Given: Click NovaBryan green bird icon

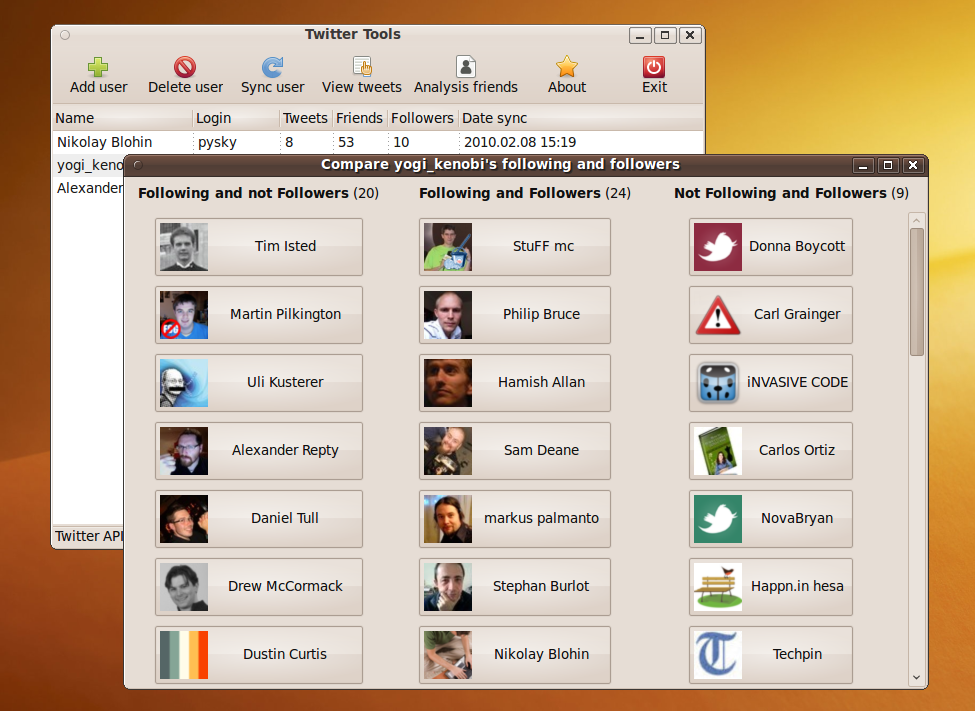Looking at the screenshot, I should pyautogui.click(x=718, y=518).
